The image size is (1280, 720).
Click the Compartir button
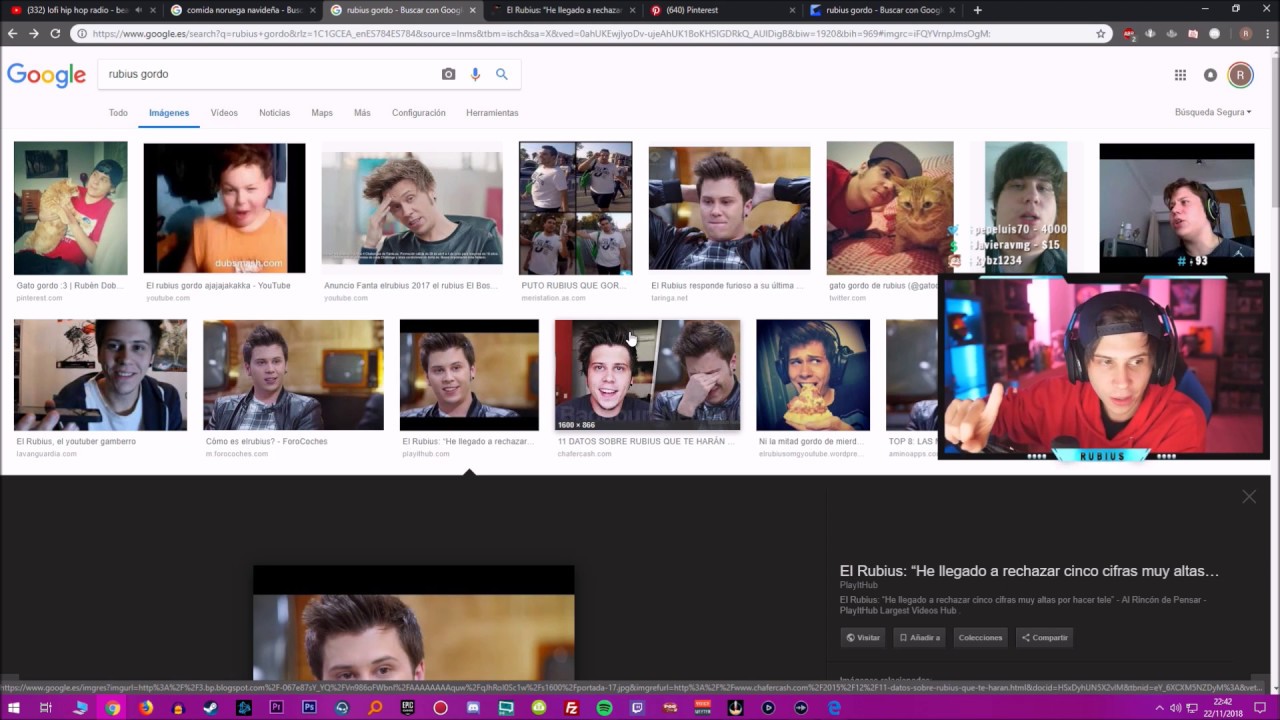[1044, 637]
